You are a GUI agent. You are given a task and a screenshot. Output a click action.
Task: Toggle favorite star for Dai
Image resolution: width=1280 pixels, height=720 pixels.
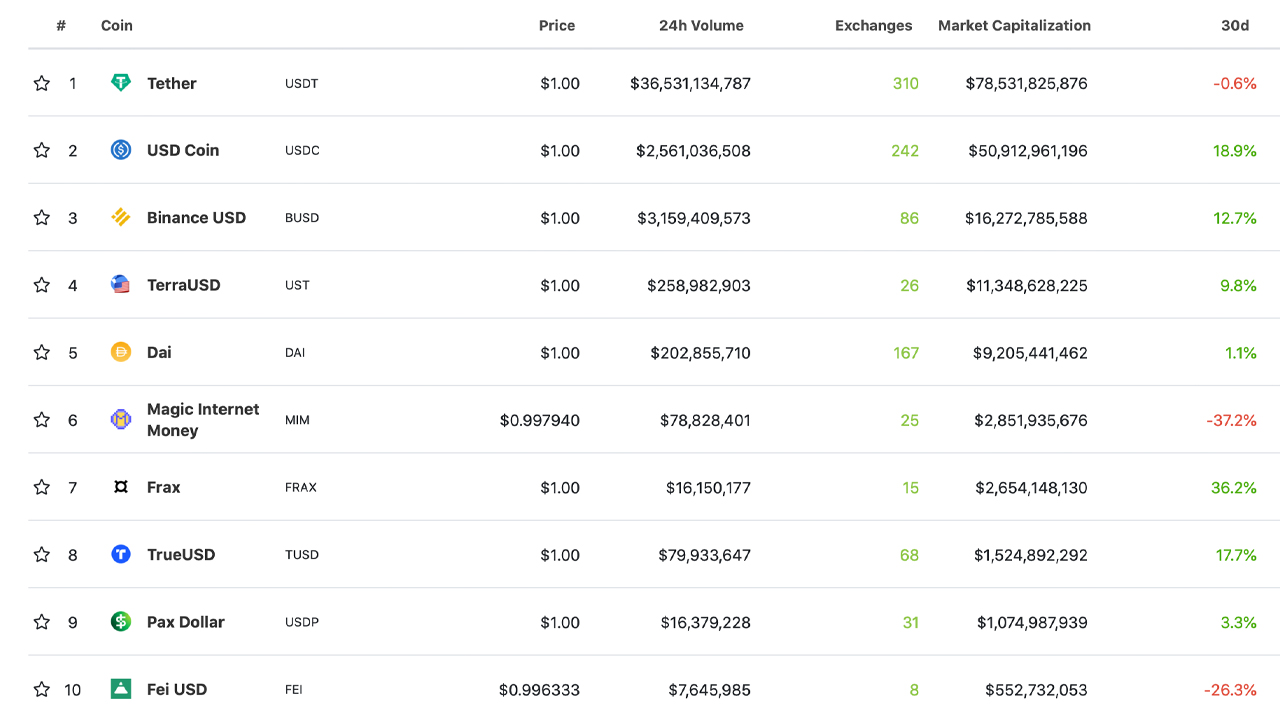[42, 352]
